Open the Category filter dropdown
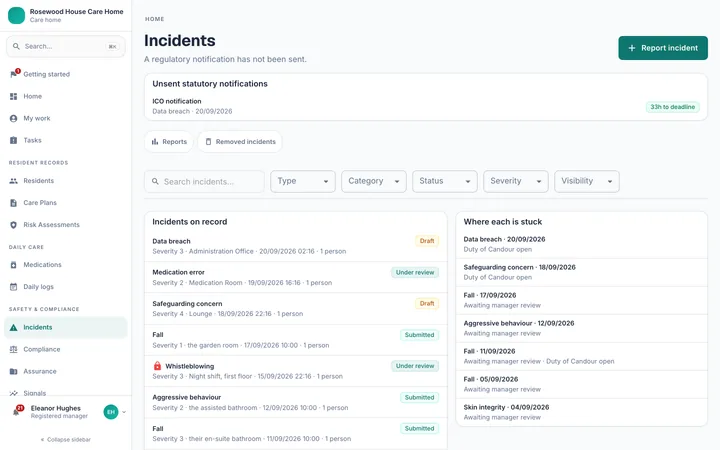 point(374,181)
